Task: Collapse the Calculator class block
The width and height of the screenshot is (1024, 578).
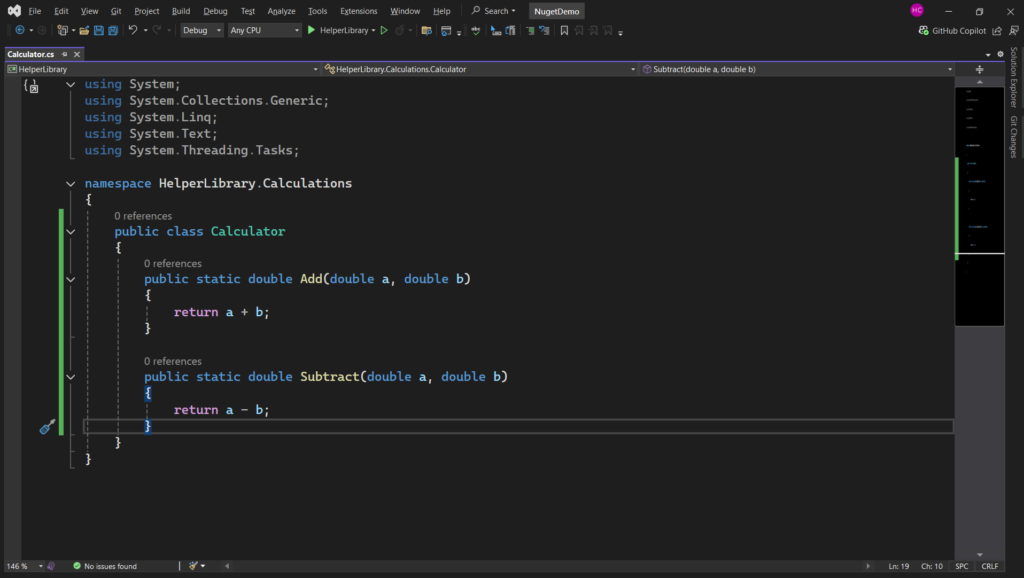Action: click(71, 232)
